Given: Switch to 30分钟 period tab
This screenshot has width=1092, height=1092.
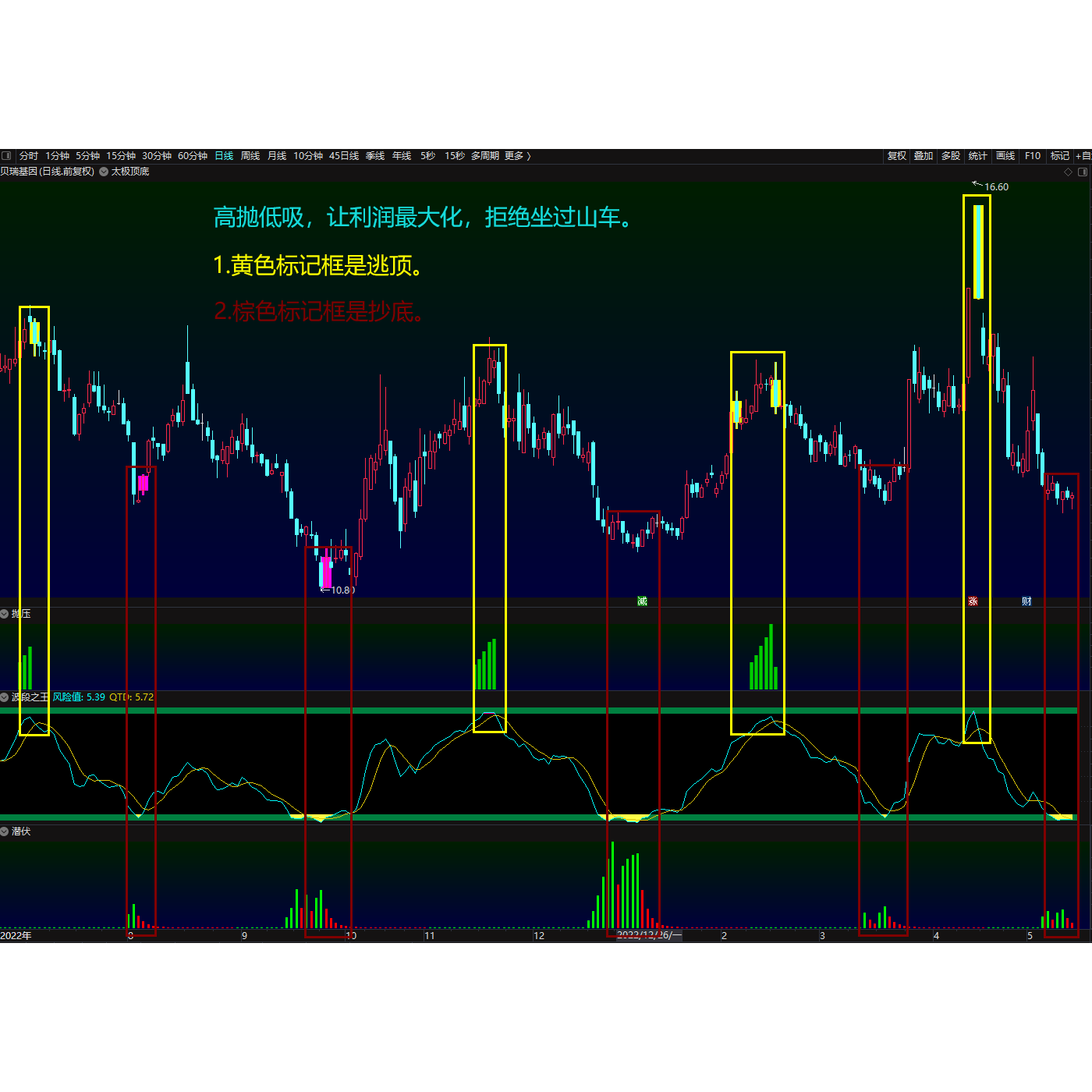Looking at the screenshot, I should pyautogui.click(x=157, y=156).
